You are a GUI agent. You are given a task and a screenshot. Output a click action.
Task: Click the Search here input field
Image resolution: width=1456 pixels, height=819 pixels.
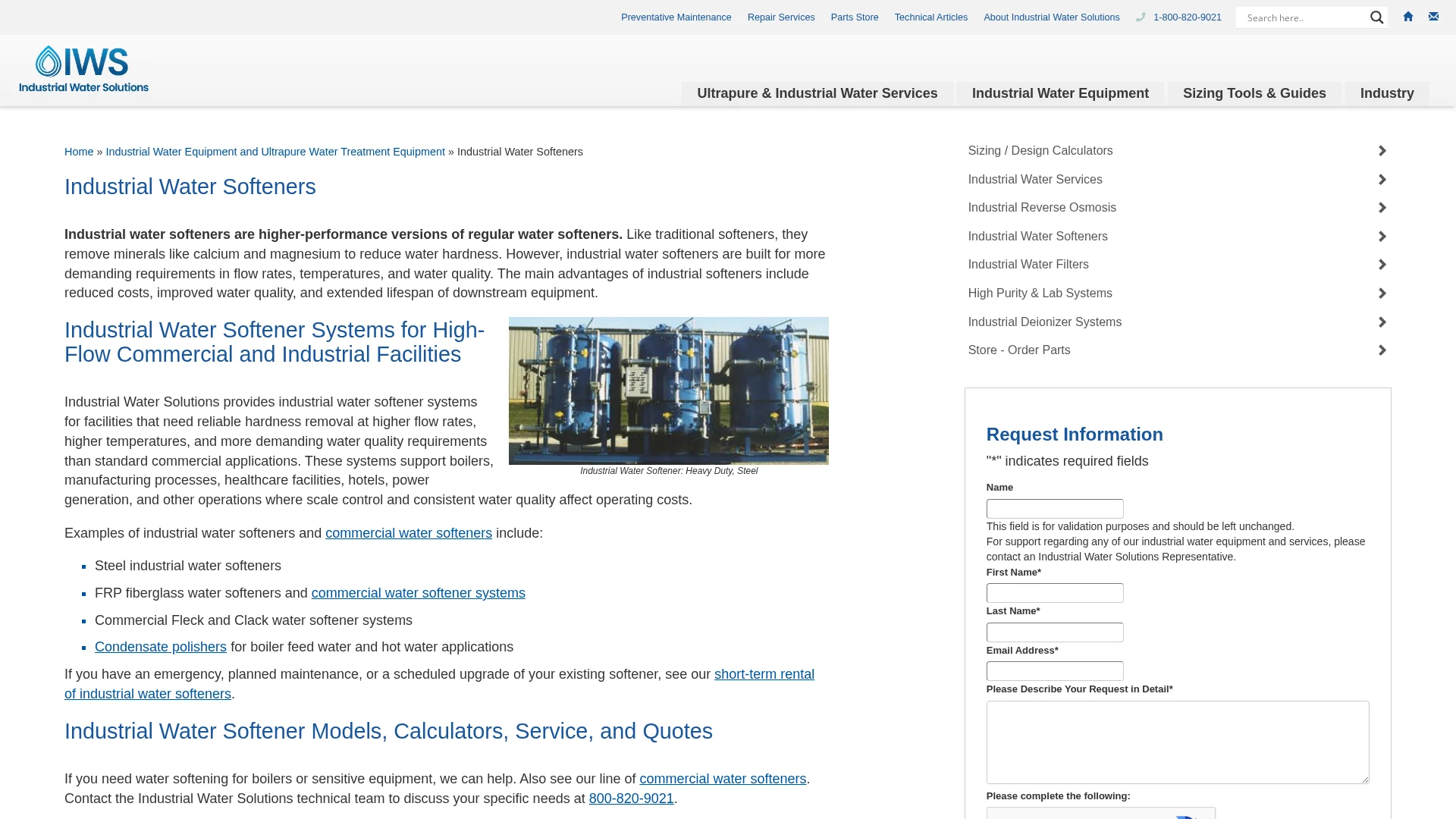tap(1303, 17)
